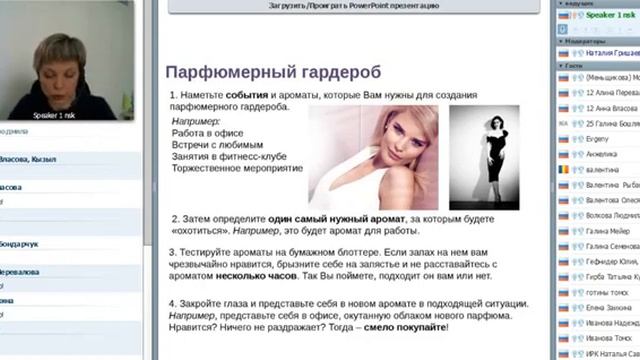Click the flag icon beside Evgeny
Viewport: 640px width, 360px height.
[564, 140]
